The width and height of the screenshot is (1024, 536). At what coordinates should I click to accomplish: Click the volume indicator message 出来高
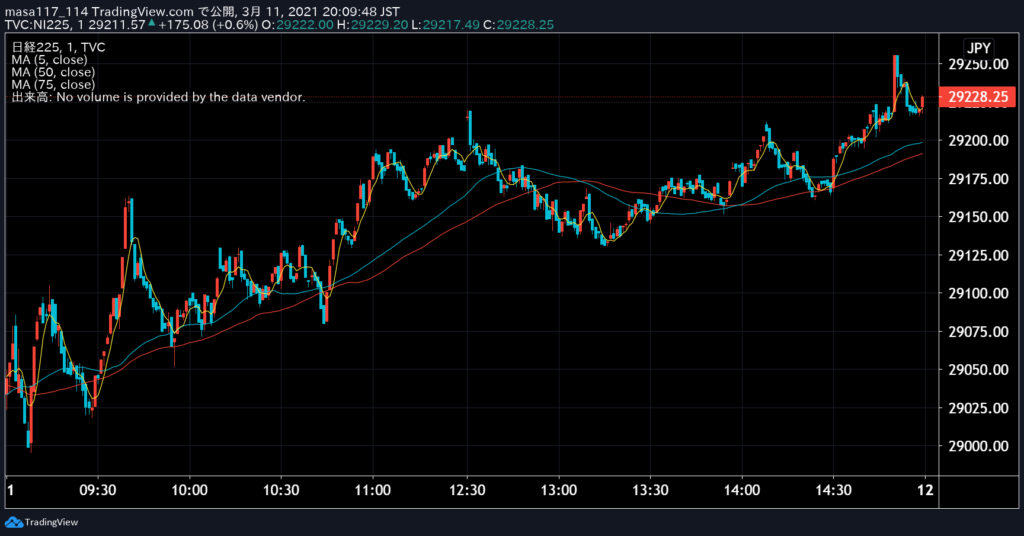[158, 97]
